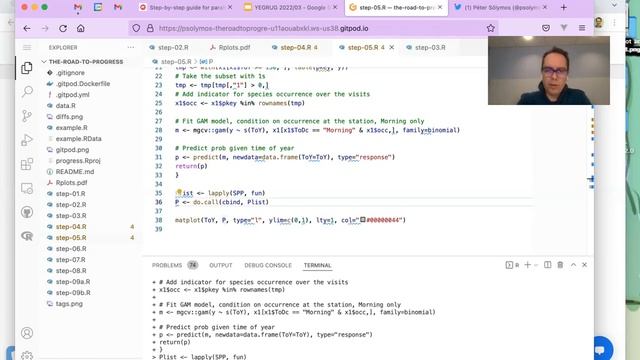The height and width of the screenshot is (360, 640).
Task: Open the new terminal launch profile dropdown
Action: coord(536,265)
